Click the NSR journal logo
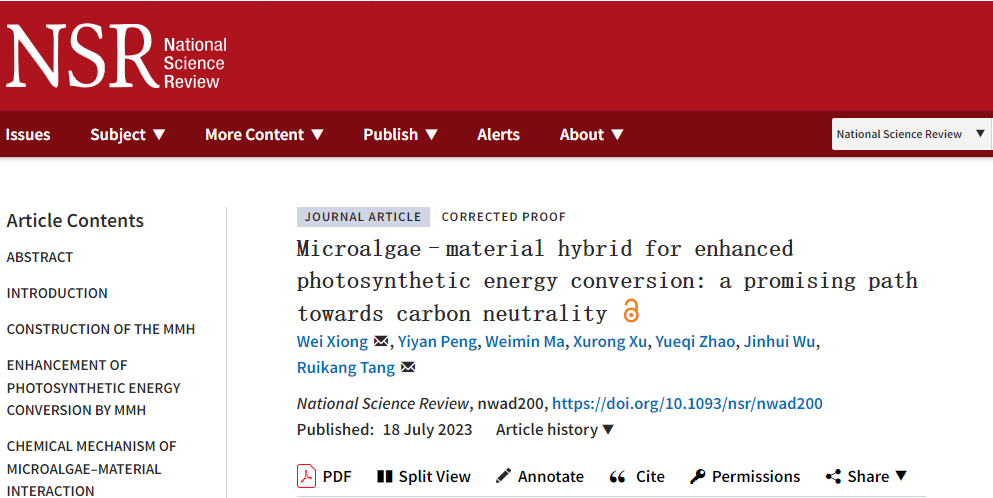The height and width of the screenshot is (498, 993). [117, 57]
